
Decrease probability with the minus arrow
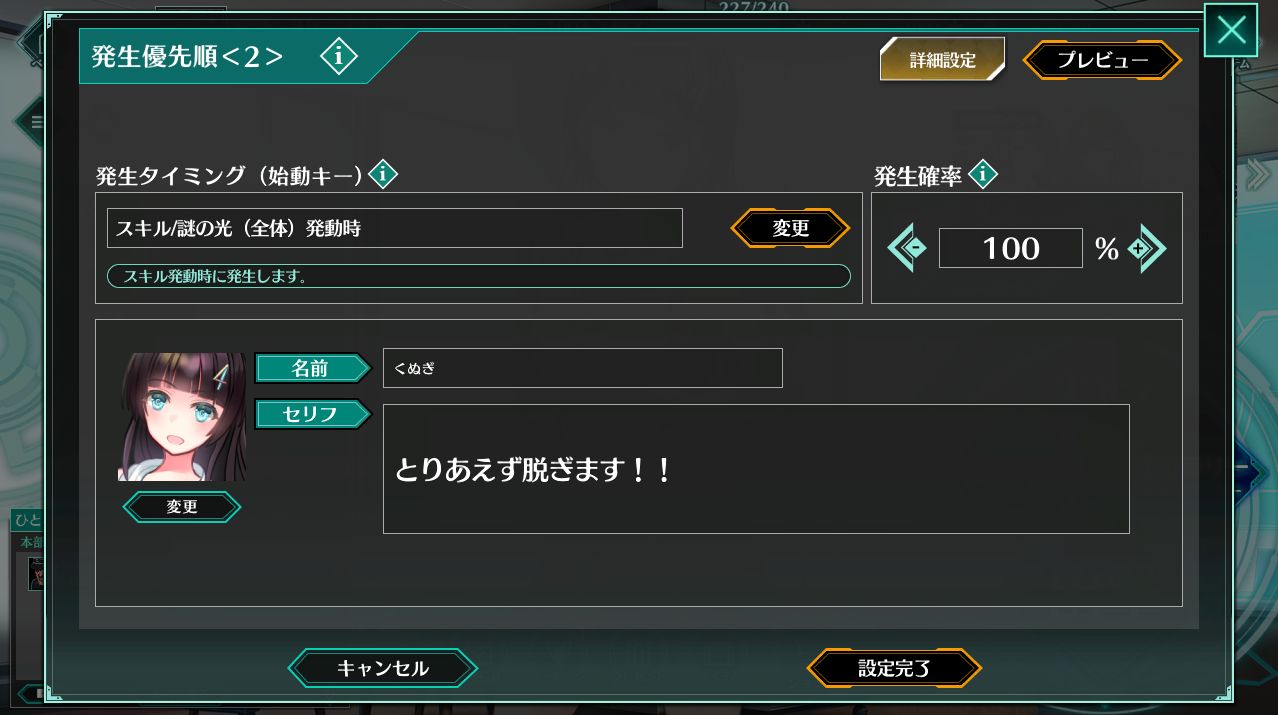908,248
